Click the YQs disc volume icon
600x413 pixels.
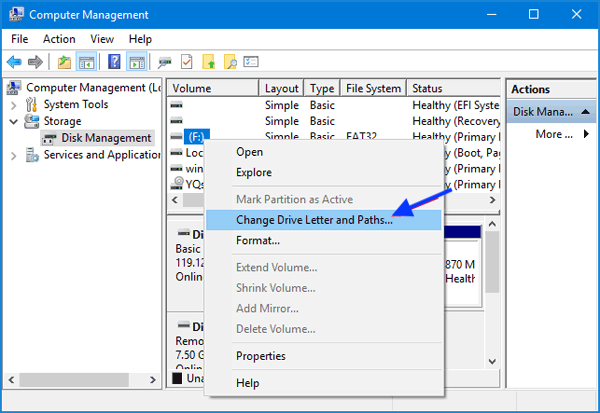(x=176, y=184)
